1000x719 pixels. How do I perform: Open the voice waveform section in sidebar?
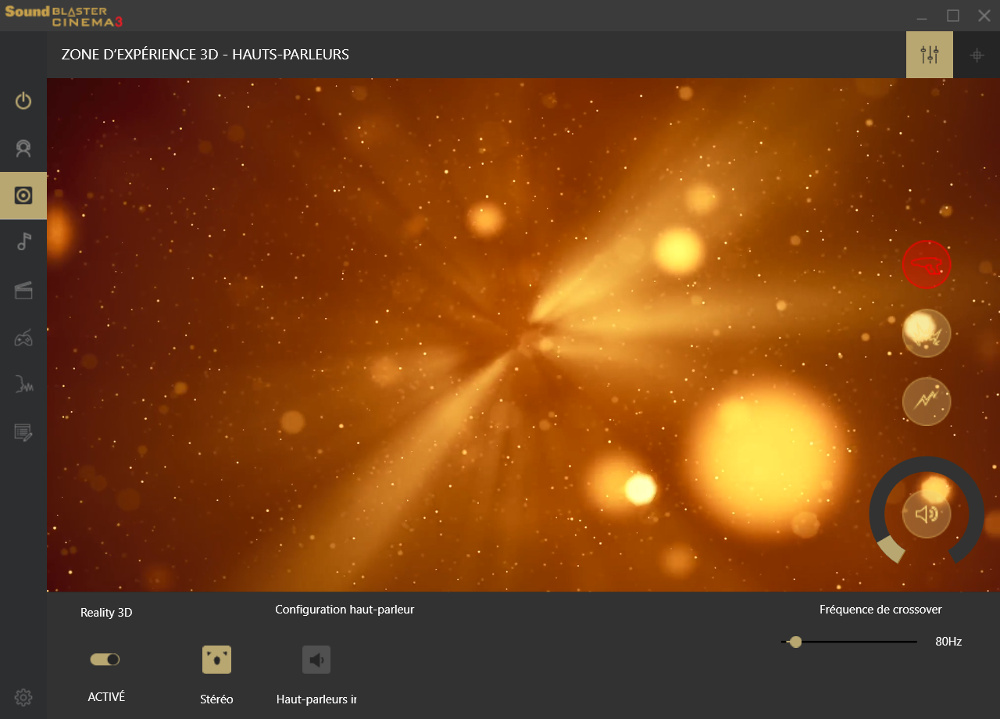click(x=23, y=385)
